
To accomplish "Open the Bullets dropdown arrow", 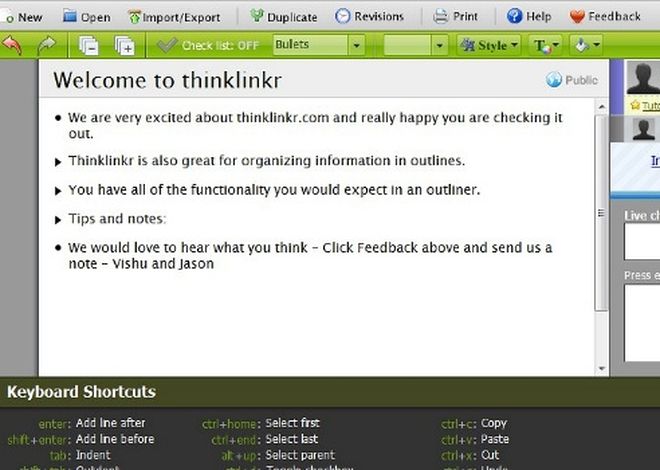I will point(357,45).
